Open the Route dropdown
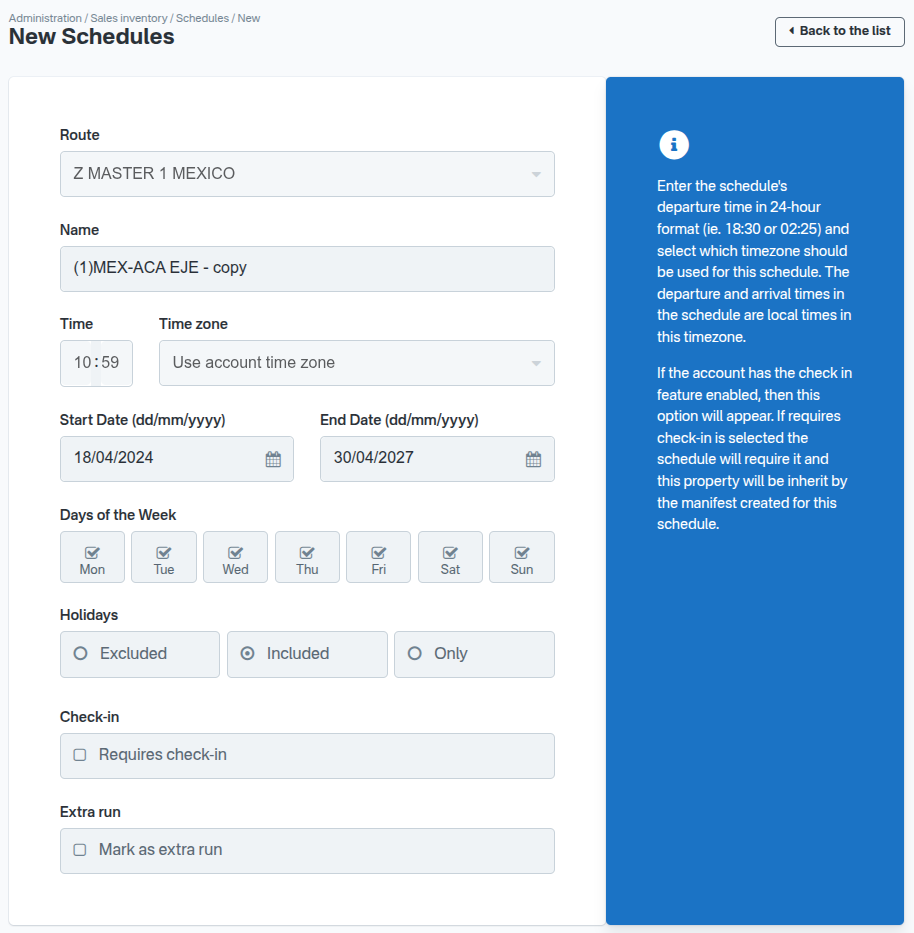This screenshot has width=914, height=933. click(x=307, y=173)
